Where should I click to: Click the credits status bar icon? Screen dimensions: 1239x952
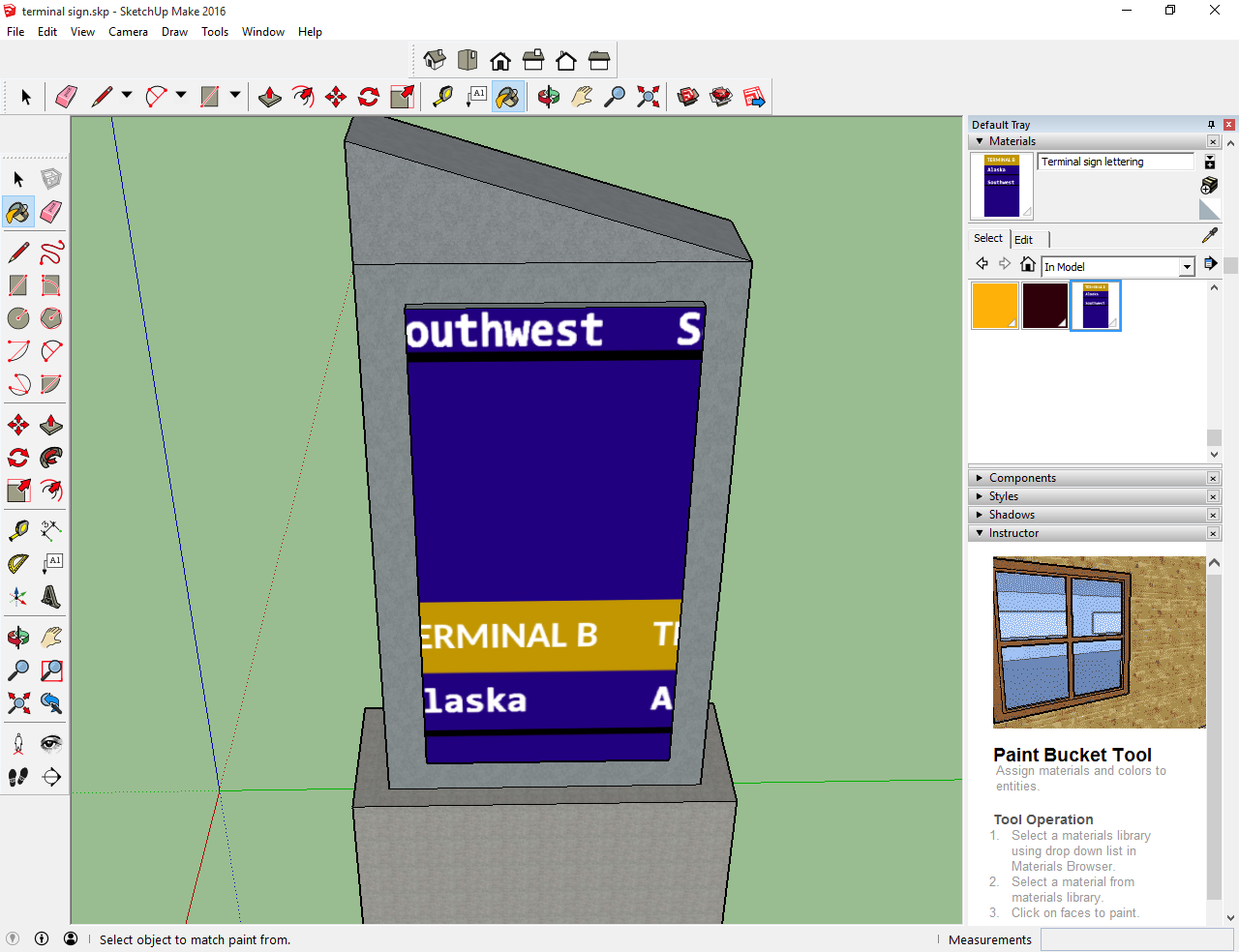tap(42, 938)
